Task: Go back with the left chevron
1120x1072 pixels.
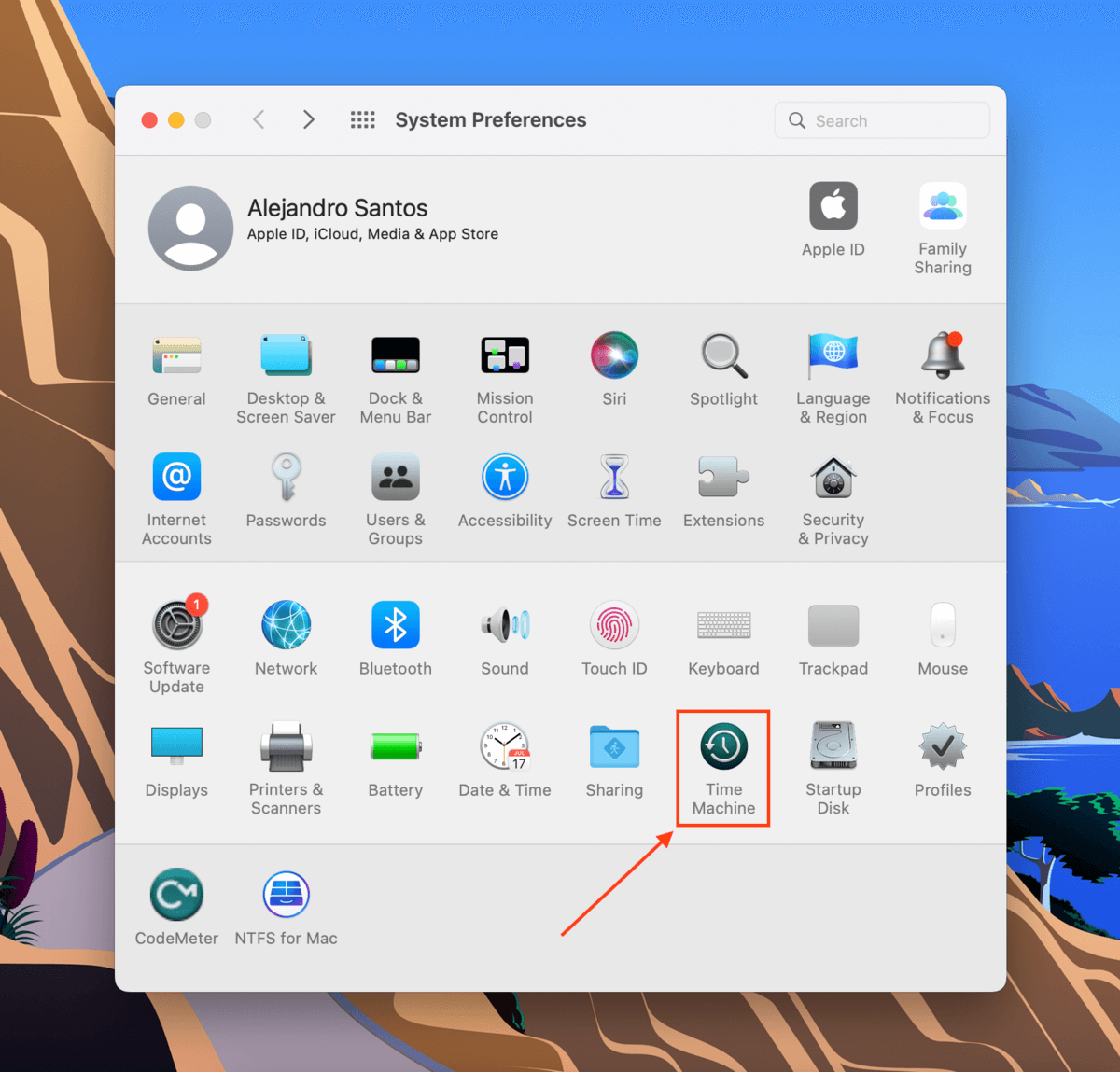Action: point(259,119)
